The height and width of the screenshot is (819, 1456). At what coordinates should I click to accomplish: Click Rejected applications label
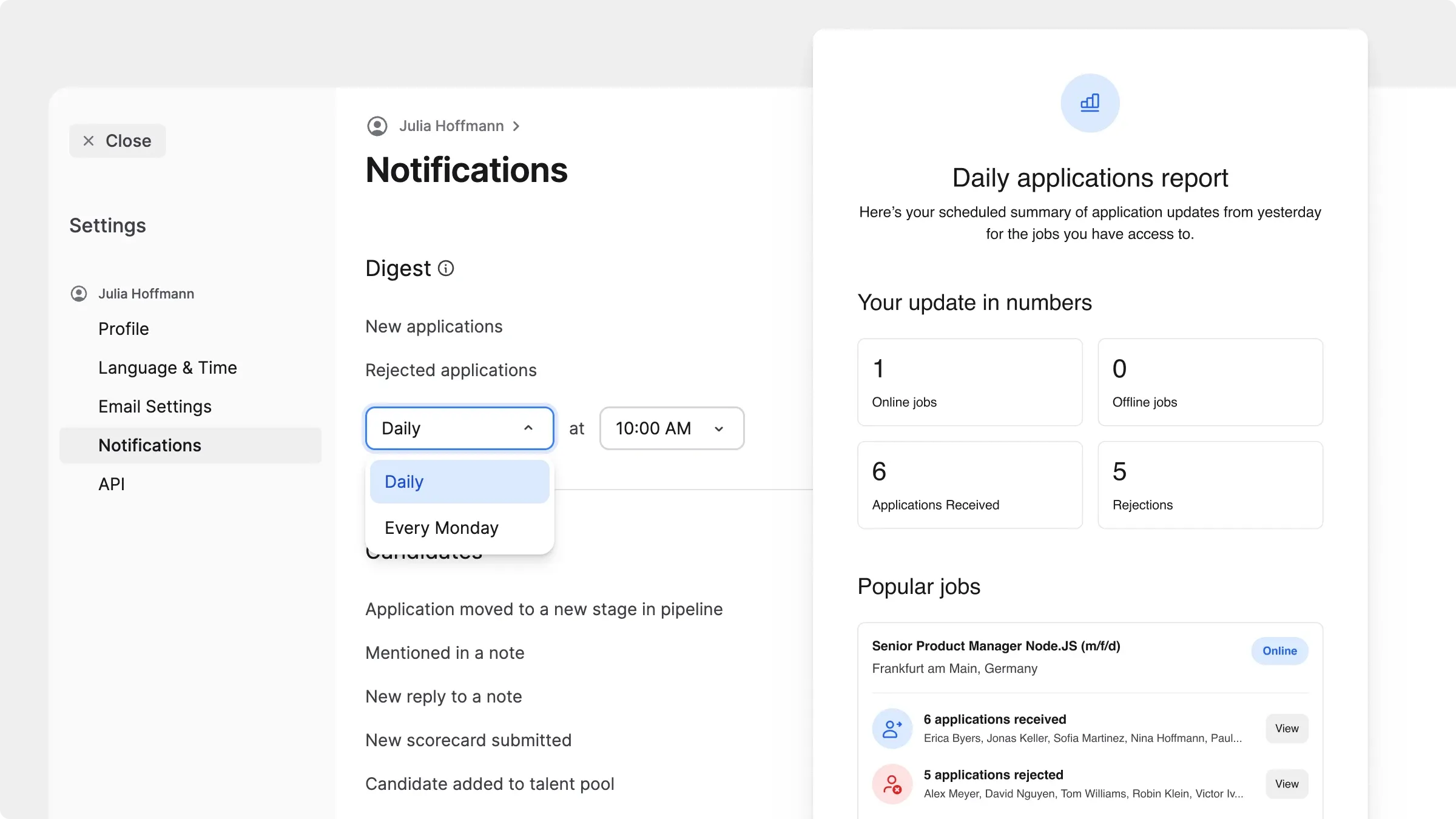451,370
